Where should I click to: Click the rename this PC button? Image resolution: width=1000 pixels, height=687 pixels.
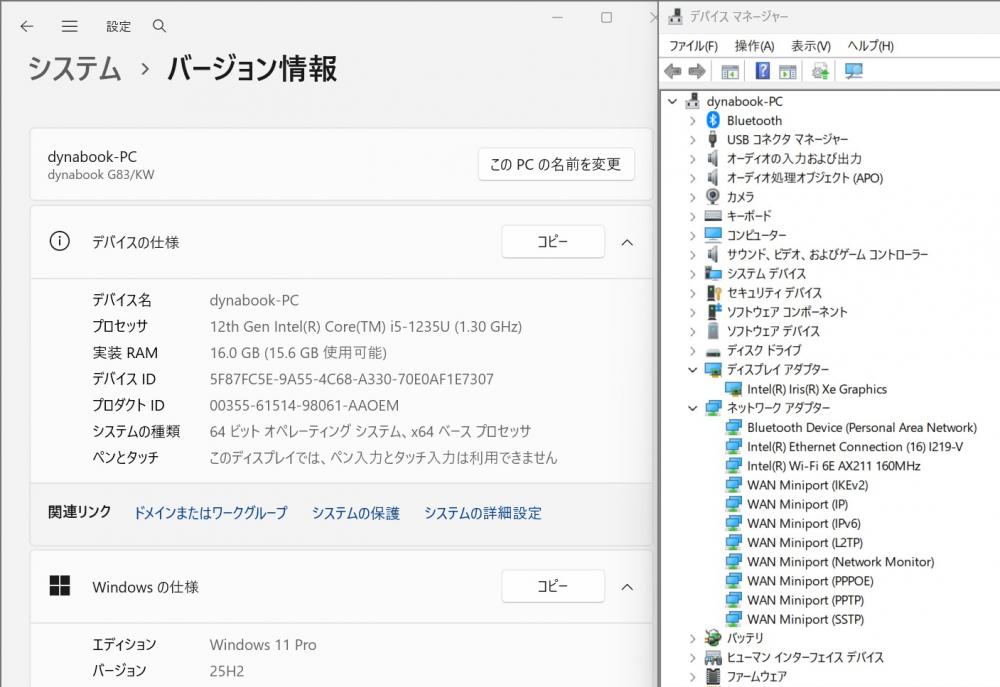point(556,164)
